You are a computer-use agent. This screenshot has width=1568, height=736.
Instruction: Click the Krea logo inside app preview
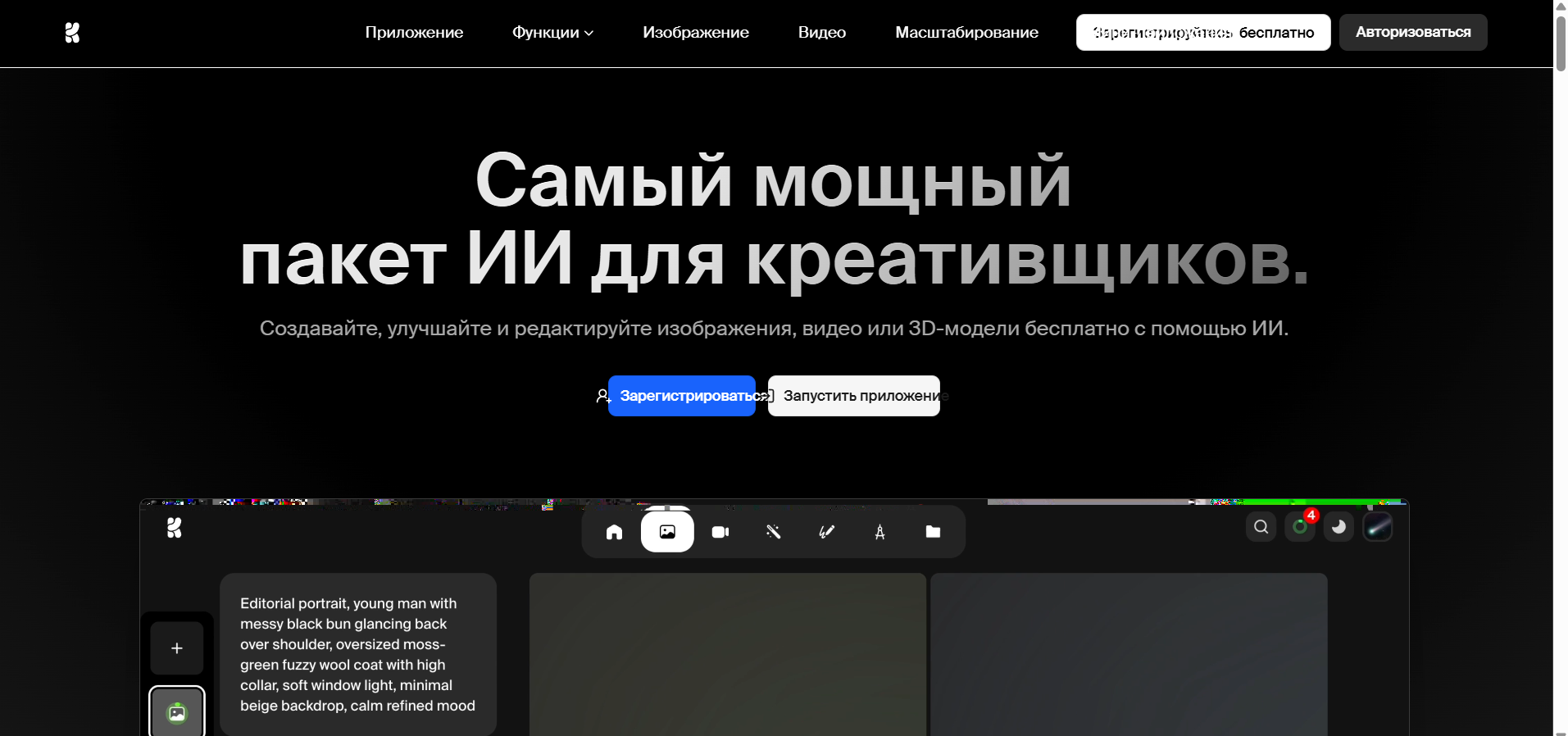click(x=174, y=528)
